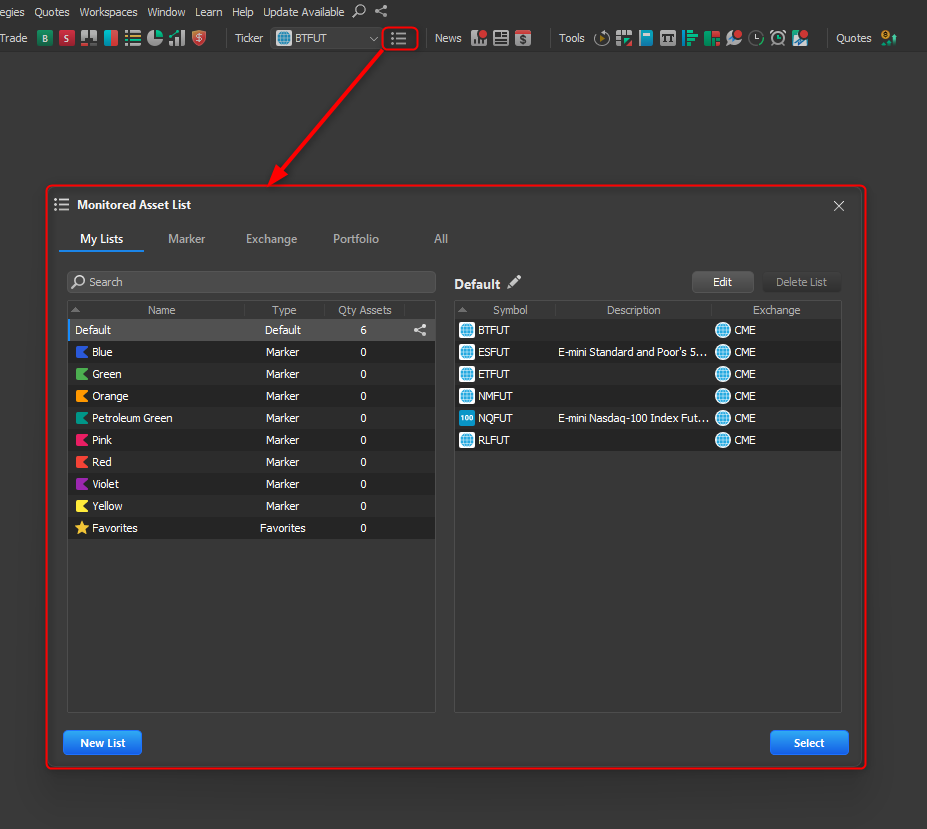927x829 pixels.
Task: Select the Red marker list
Action: (x=251, y=462)
